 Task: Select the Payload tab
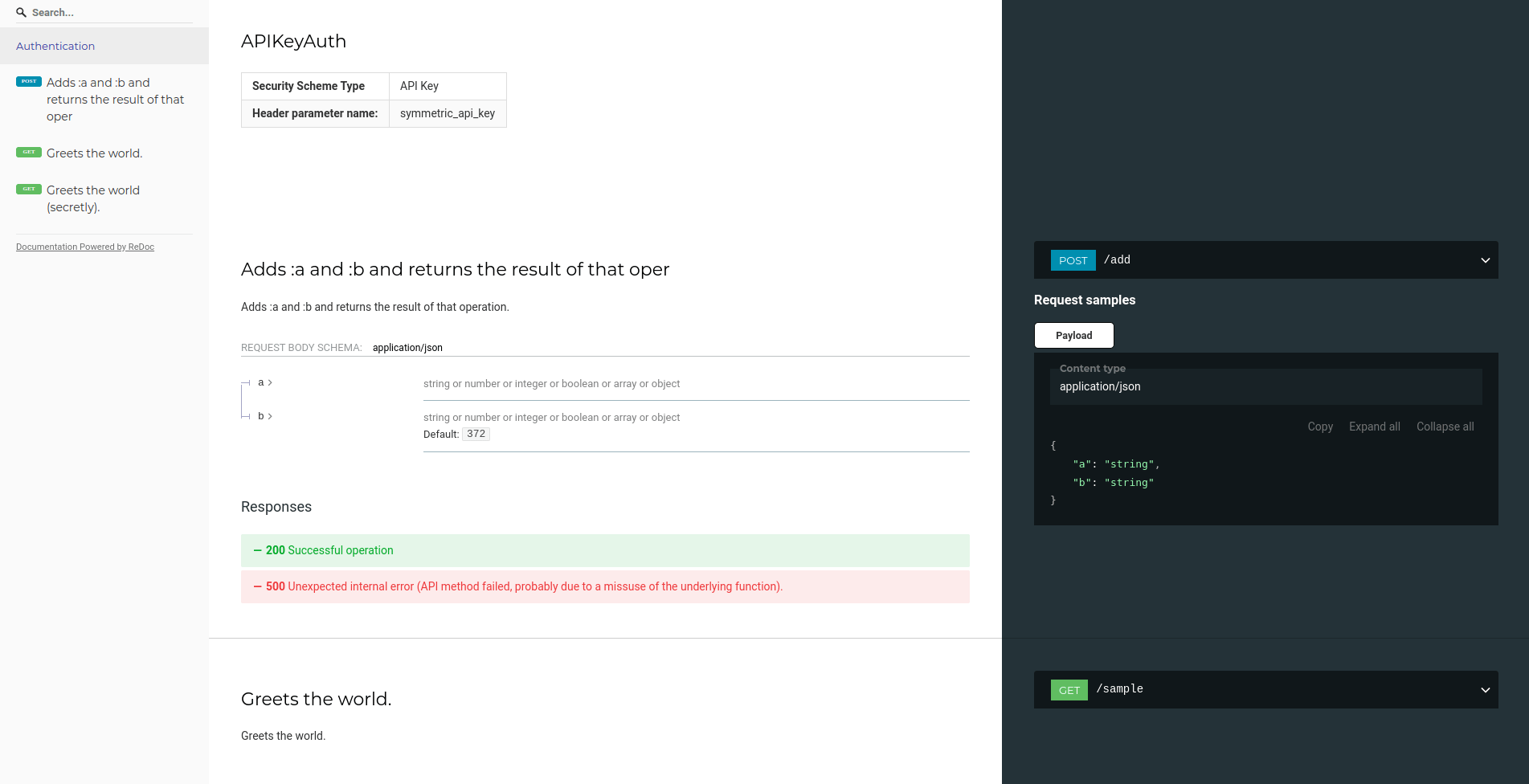click(x=1073, y=336)
